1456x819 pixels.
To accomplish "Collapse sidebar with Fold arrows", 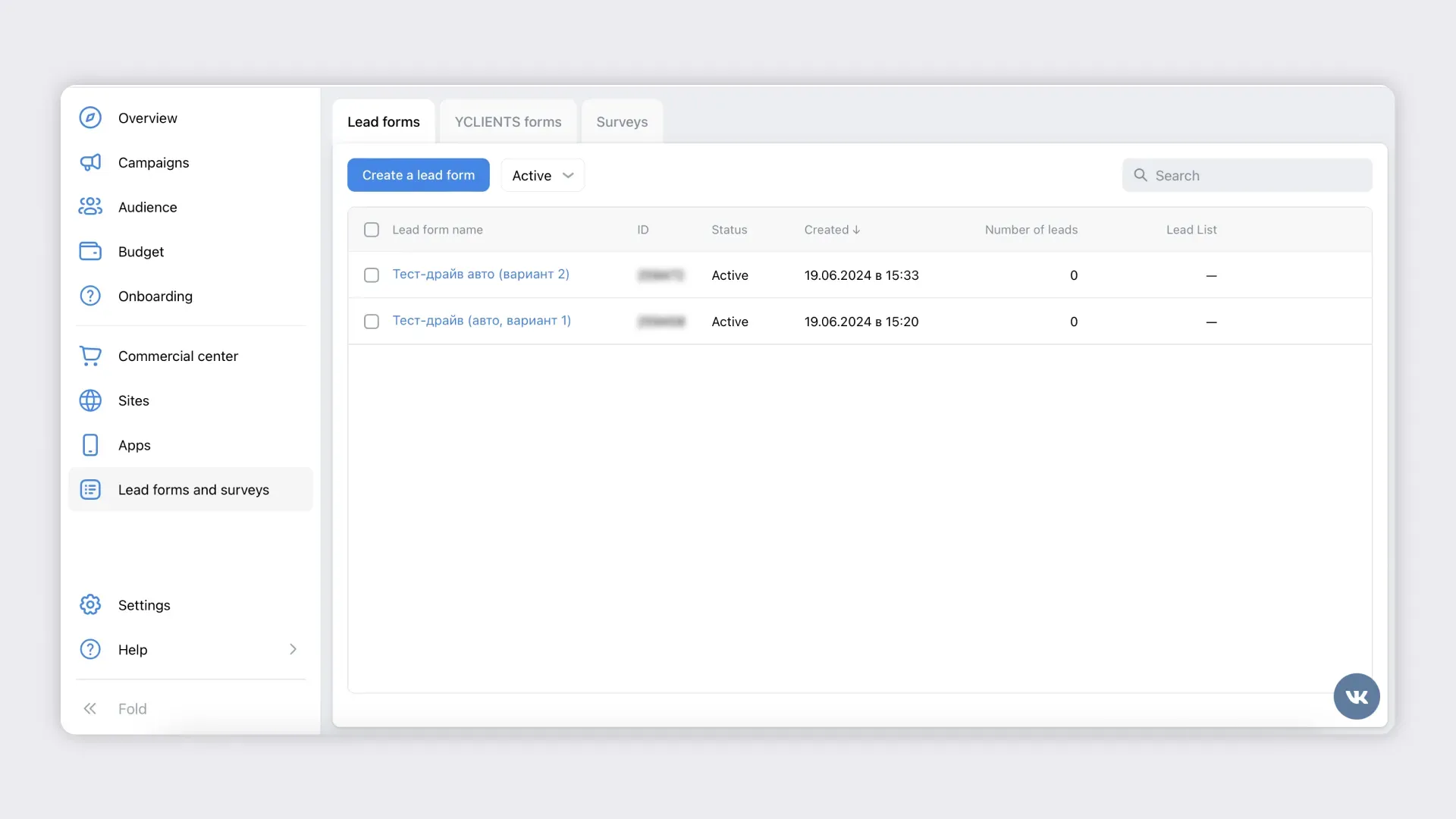I will pos(90,708).
